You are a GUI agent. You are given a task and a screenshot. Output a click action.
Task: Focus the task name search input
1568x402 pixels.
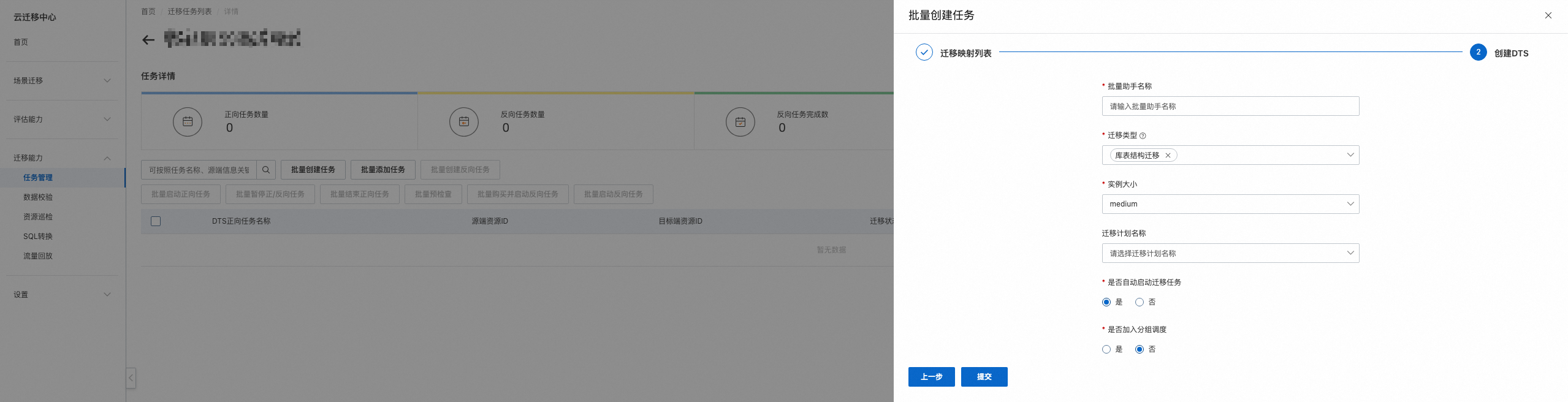[x=199, y=170]
